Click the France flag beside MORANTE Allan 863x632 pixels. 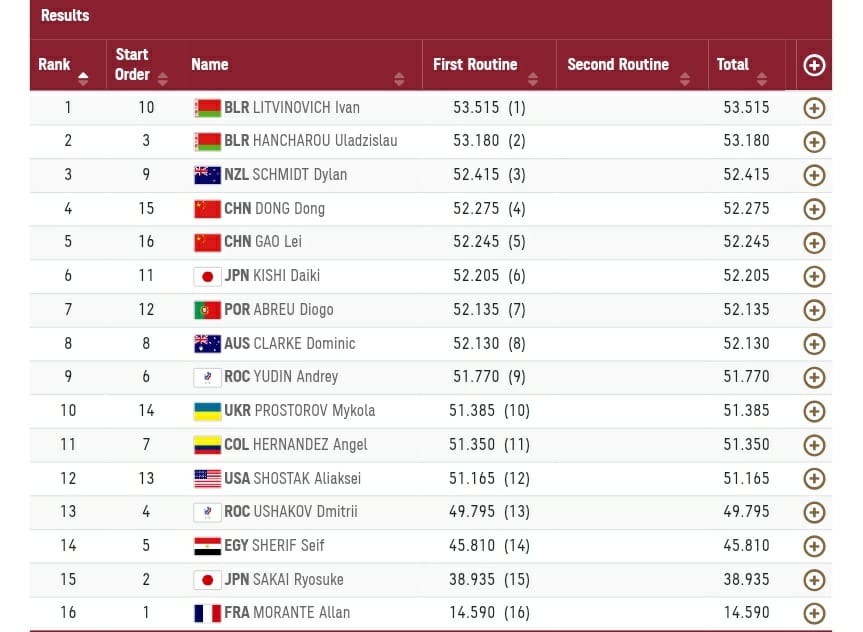tap(207, 613)
